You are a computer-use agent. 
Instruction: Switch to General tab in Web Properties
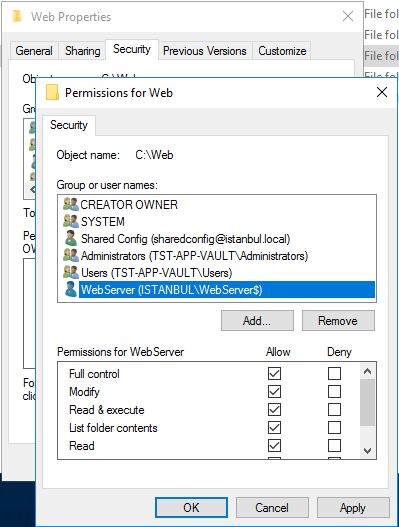click(x=34, y=51)
